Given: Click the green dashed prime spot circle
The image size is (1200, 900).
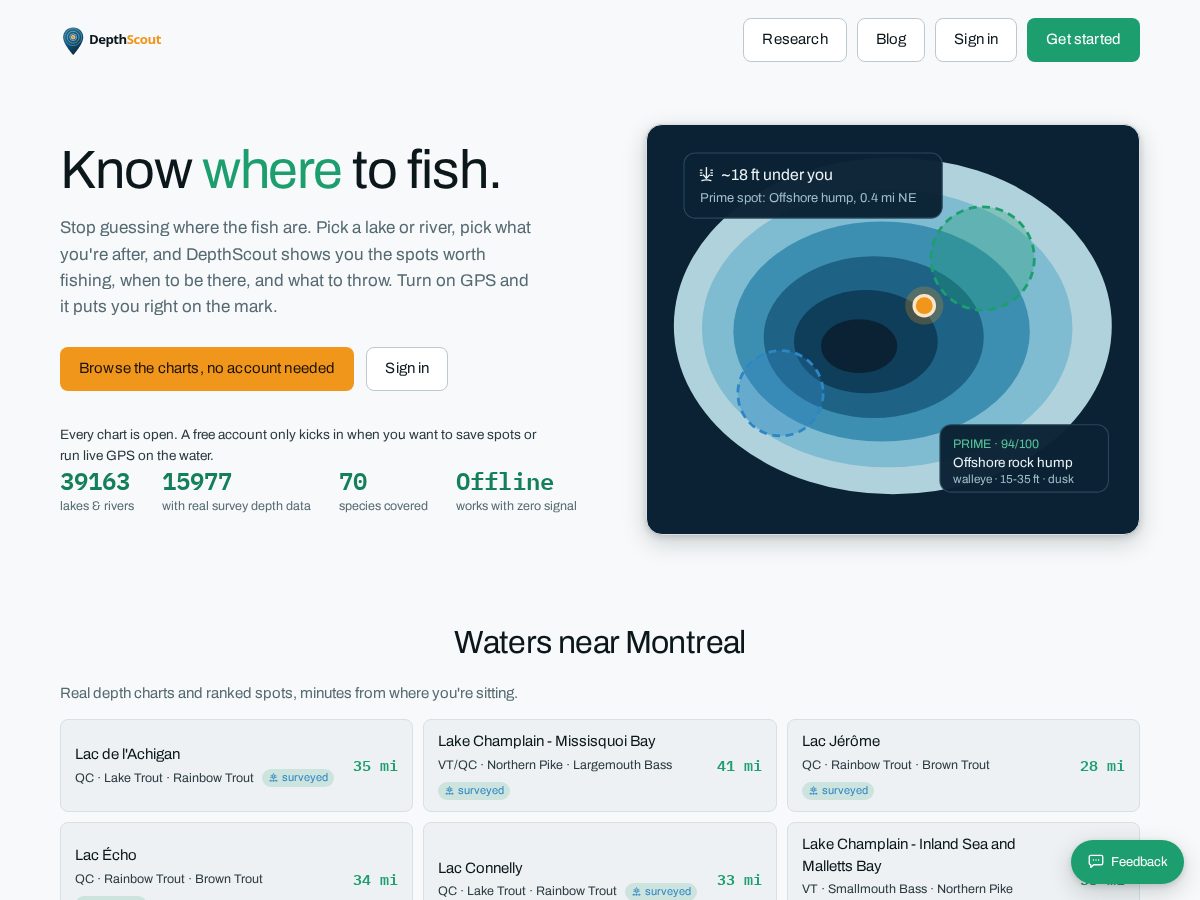Looking at the screenshot, I should pos(982,258).
